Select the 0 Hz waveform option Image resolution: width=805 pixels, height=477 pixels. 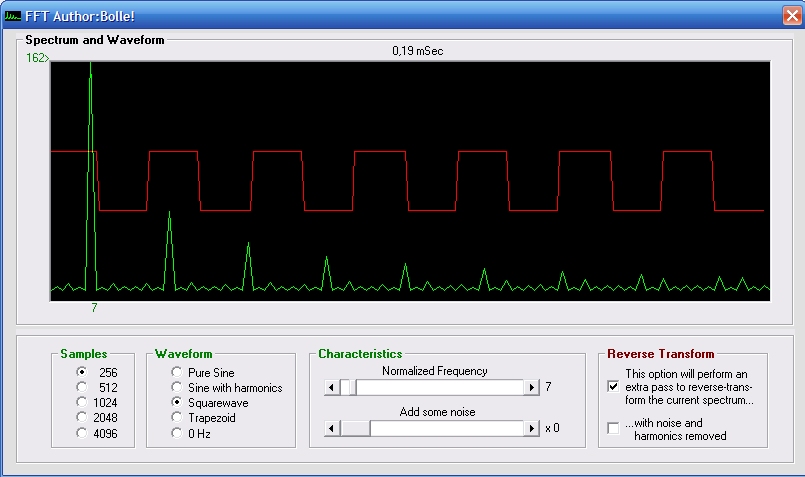click(x=177, y=433)
